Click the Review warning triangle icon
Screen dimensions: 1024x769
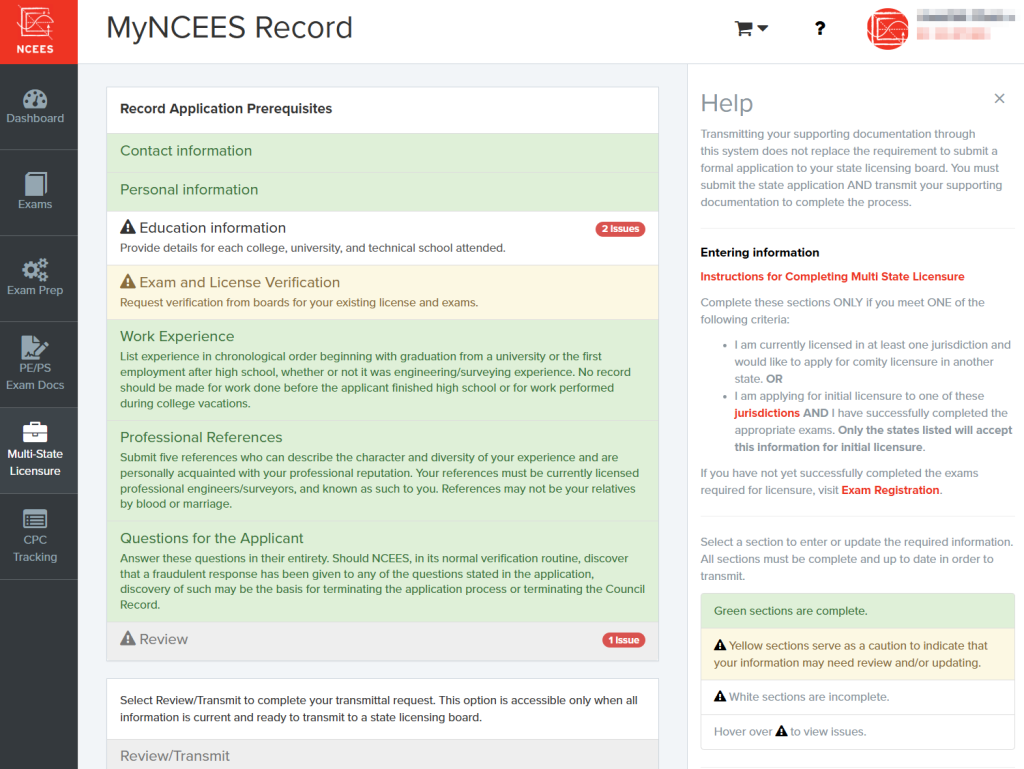click(x=128, y=638)
